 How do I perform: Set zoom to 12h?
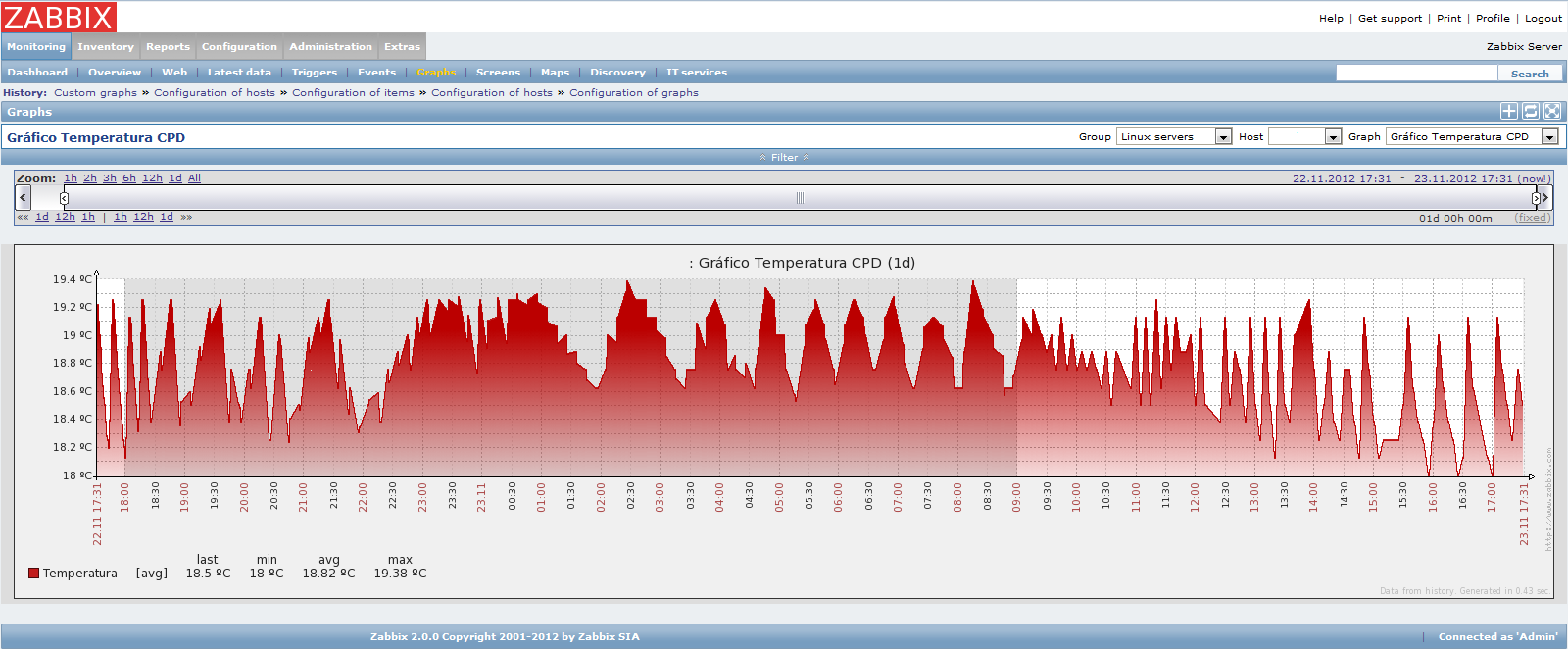click(x=152, y=178)
